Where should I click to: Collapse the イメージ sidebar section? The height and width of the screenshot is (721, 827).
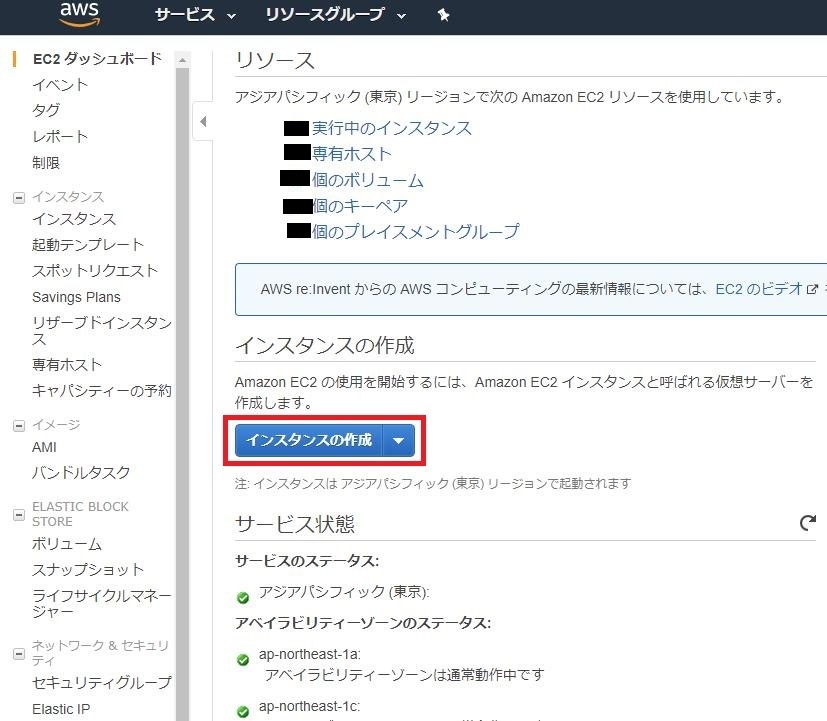click(x=17, y=424)
